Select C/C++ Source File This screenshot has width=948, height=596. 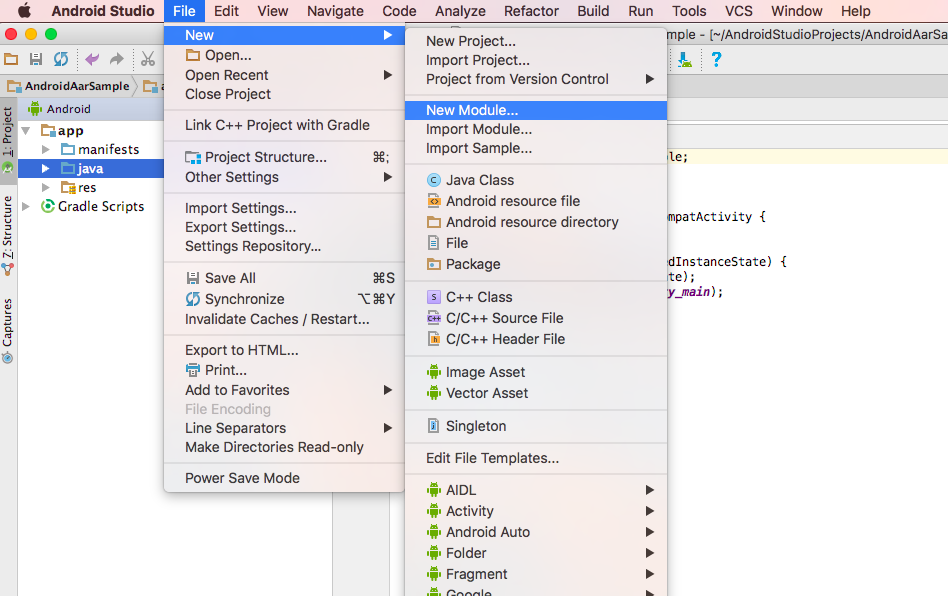[536, 318]
